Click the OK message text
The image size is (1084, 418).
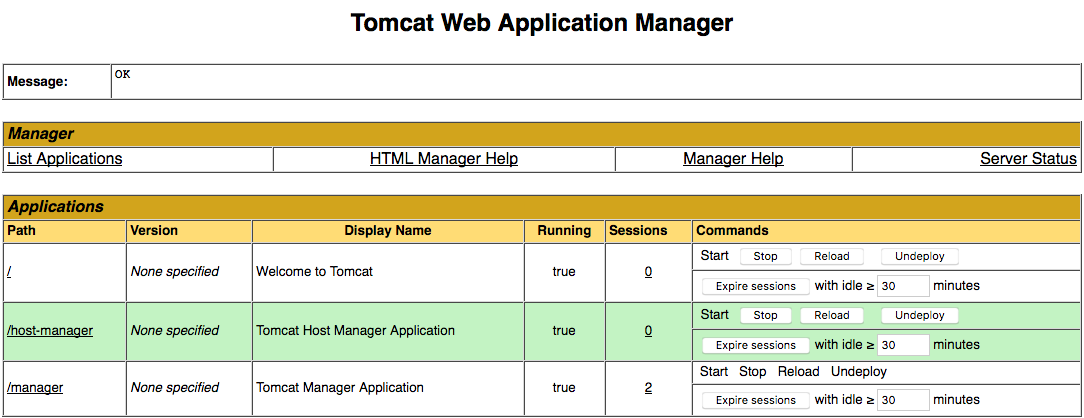(122, 74)
